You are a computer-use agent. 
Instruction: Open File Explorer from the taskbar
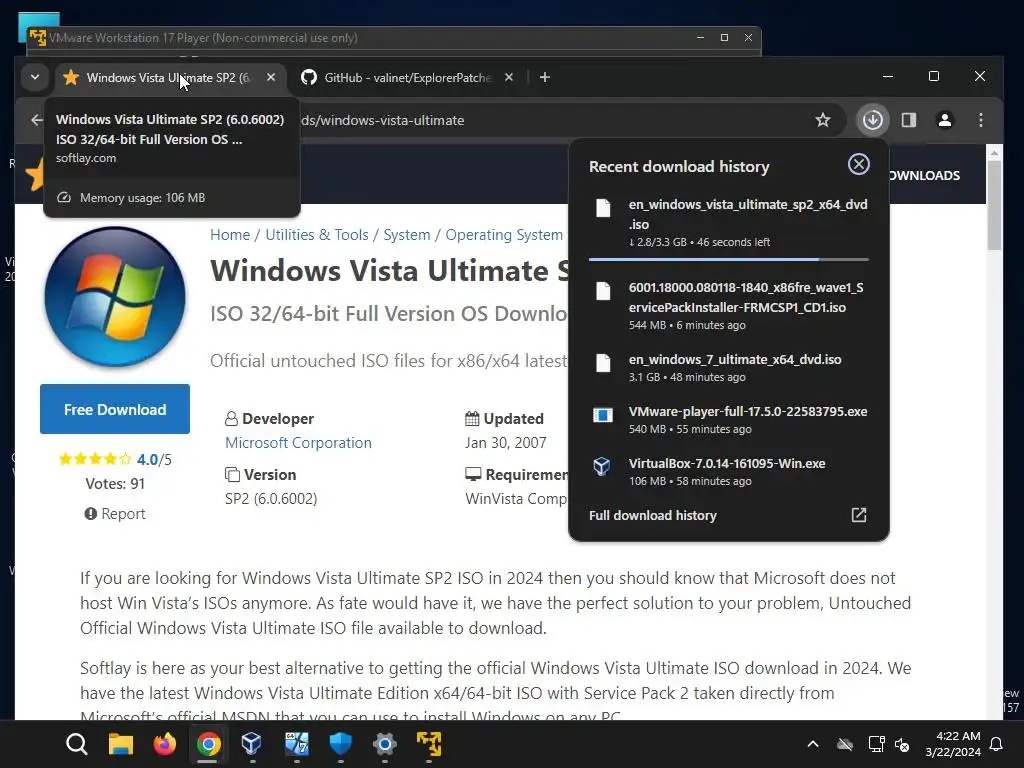point(121,744)
